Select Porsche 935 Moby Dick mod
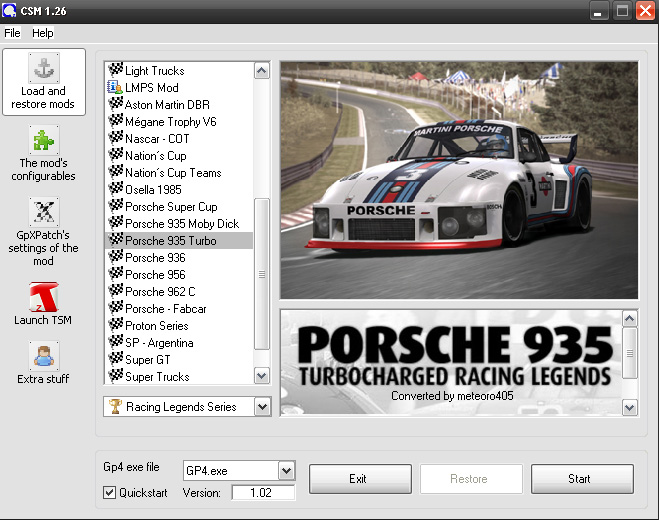The width and height of the screenshot is (659, 520). coord(179,224)
